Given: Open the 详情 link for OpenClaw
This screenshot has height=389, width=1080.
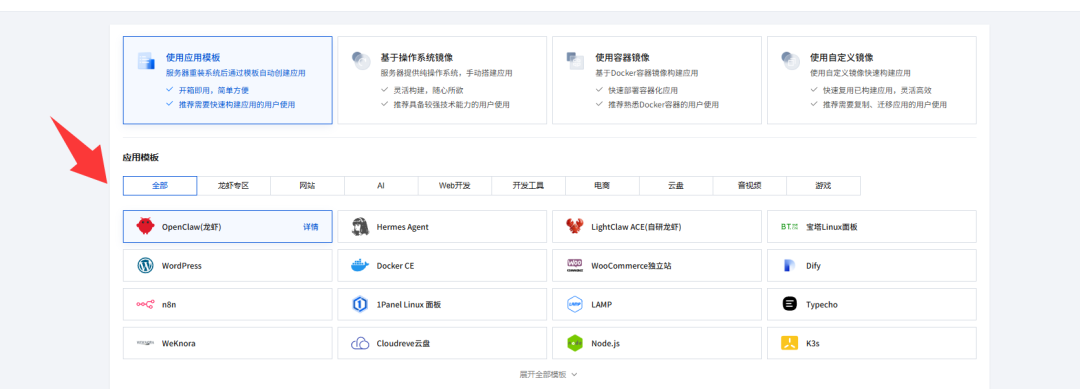Looking at the screenshot, I should click(x=311, y=227).
